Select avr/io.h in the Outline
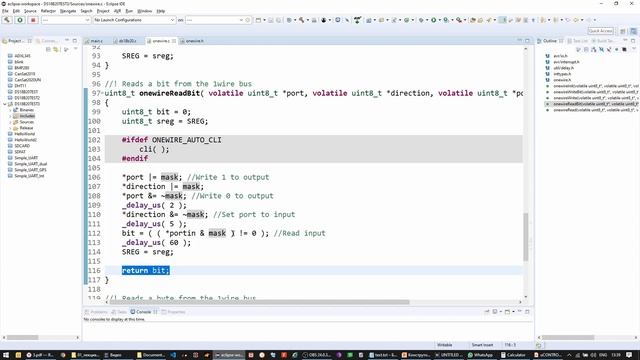 pyautogui.click(x=560, y=56)
